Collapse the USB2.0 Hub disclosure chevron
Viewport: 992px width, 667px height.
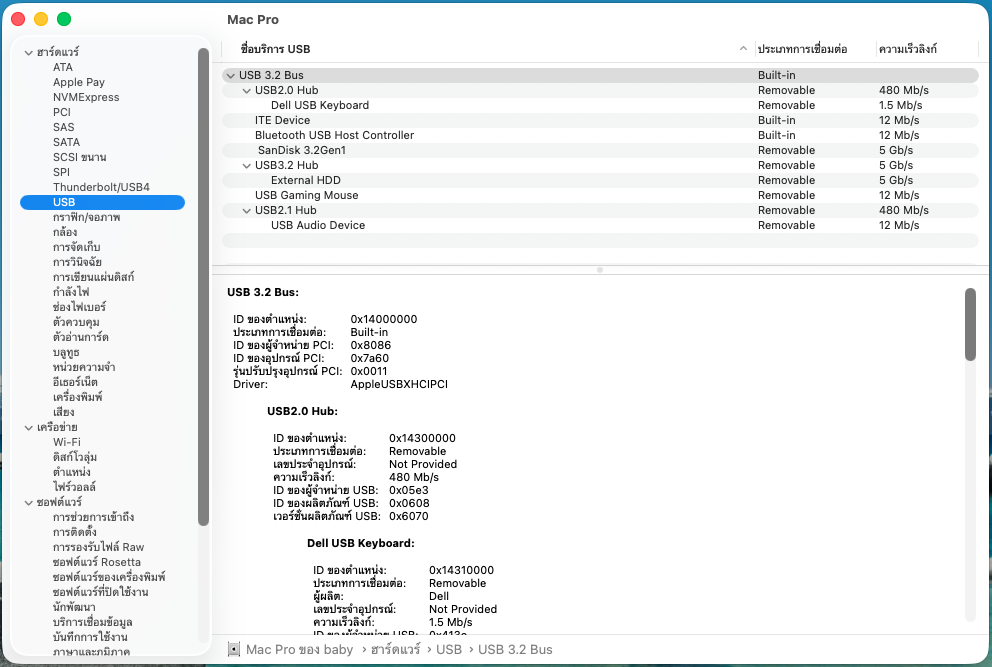pos(247,90)
